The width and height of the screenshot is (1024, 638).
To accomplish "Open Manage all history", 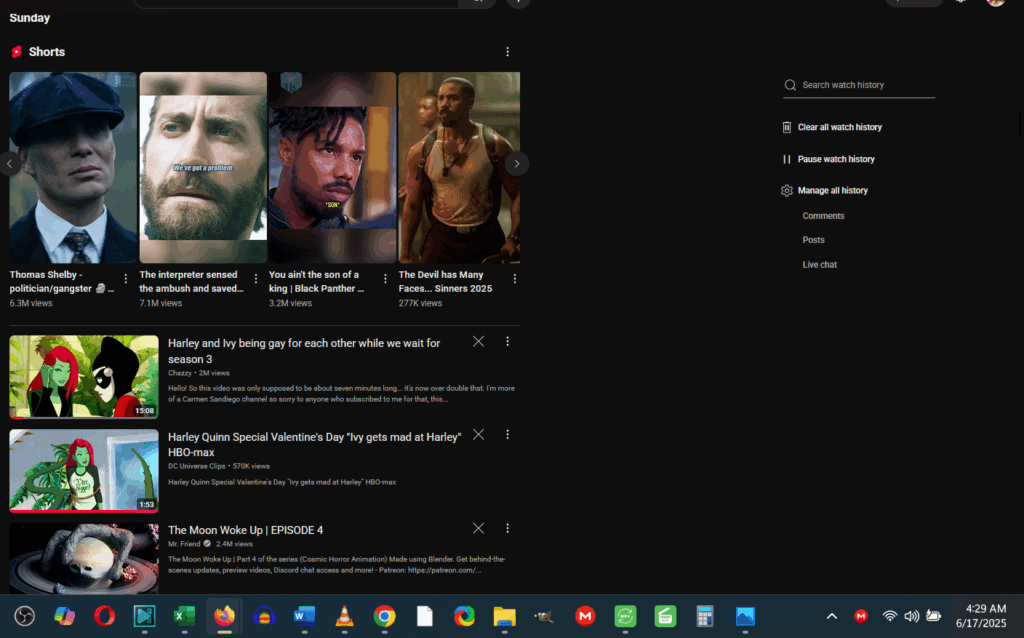I will click(833, 191).
